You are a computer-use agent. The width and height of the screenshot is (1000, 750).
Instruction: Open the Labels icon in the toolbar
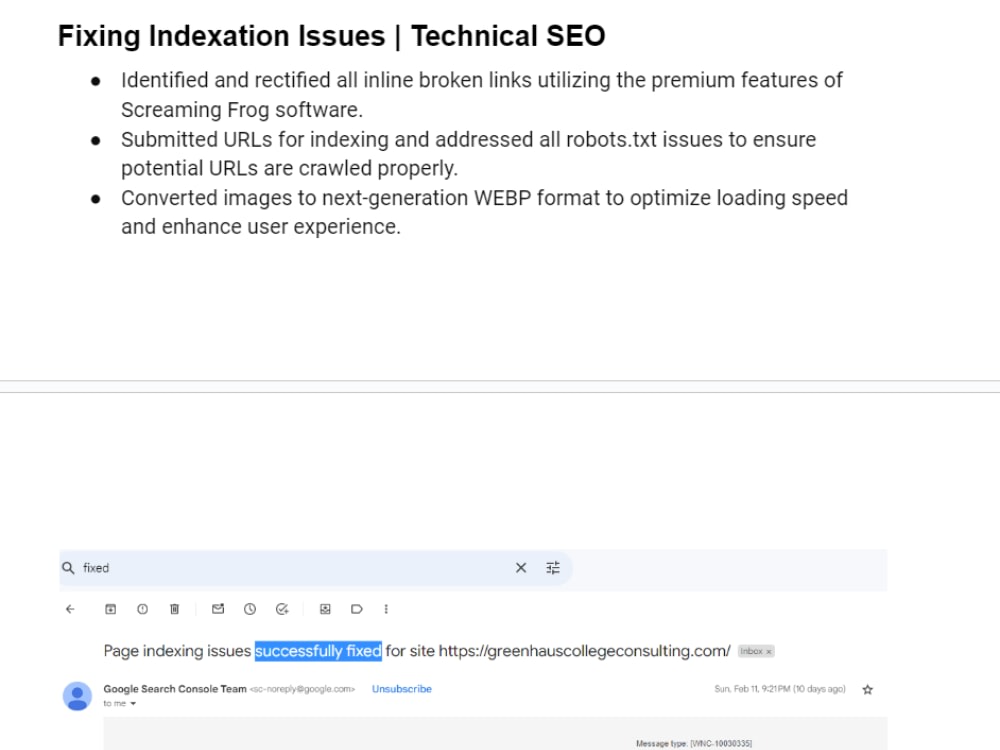[x=357, y=609]
